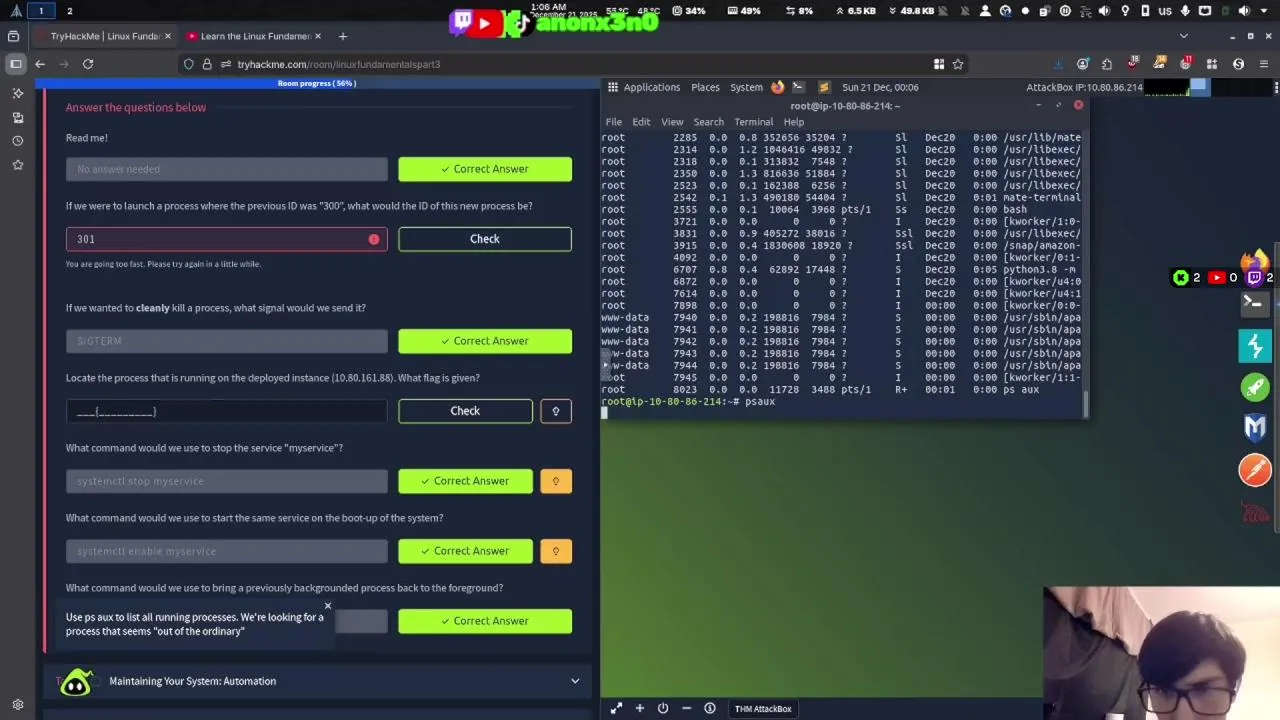
Task: Open sidebar settings gear icon
Action: point(17,704)
